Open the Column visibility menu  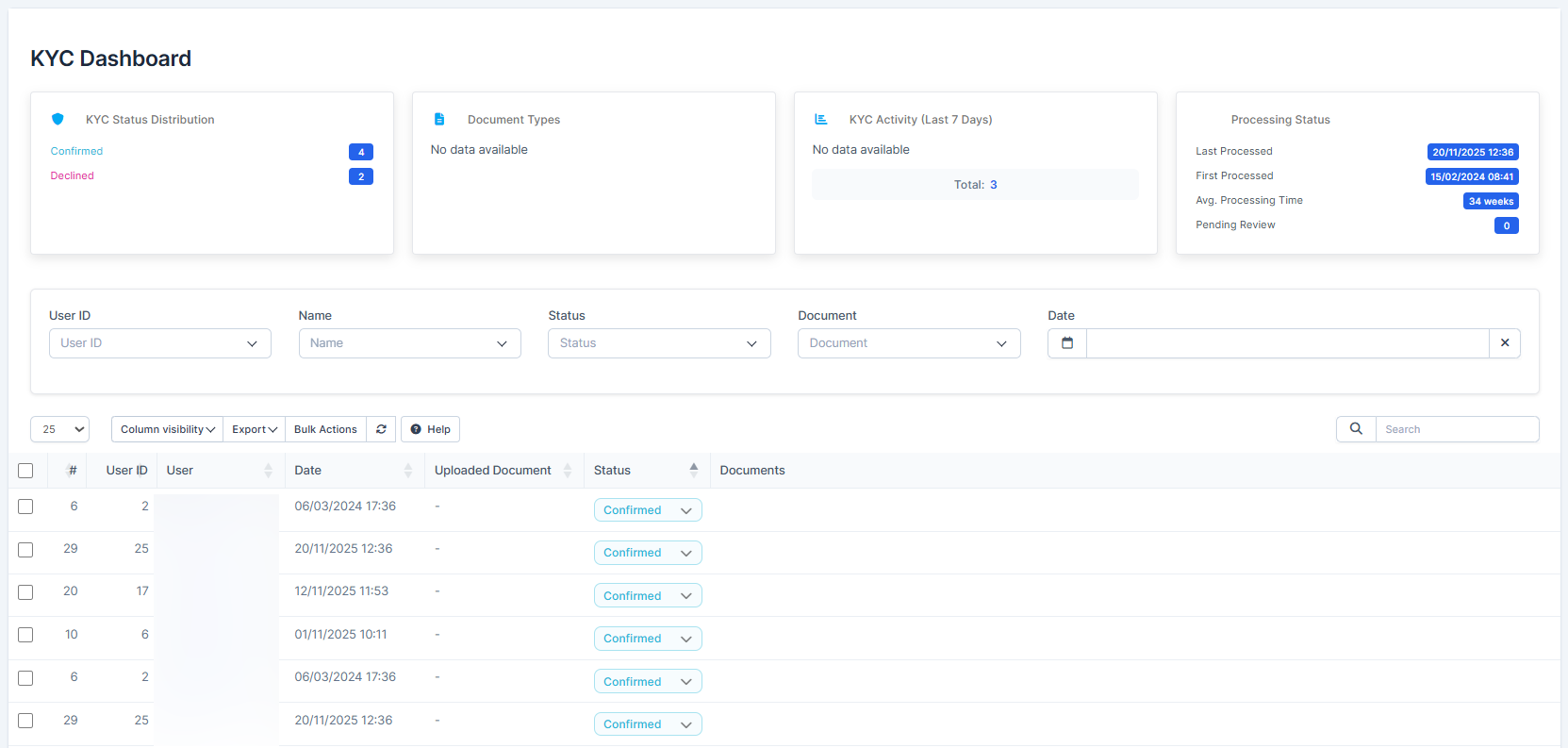click(167, 429)
